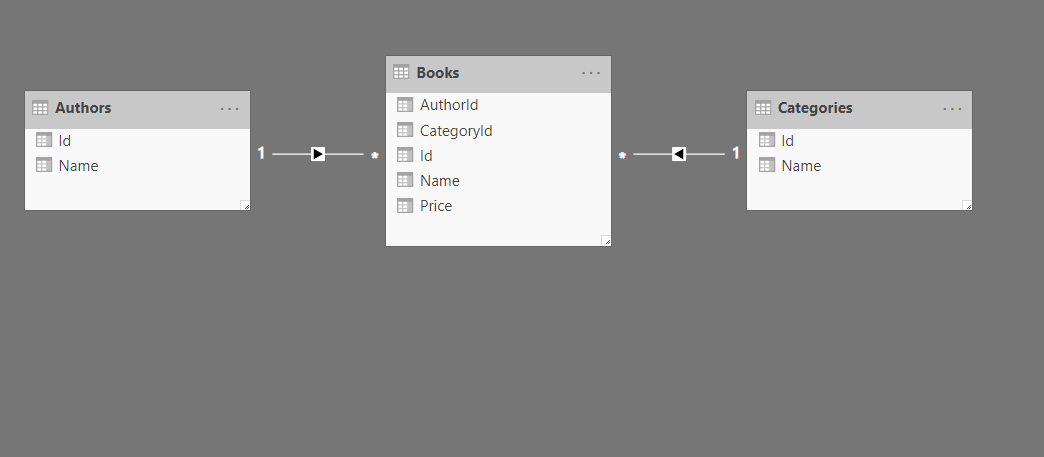Click the column icon beside CategoryId
1044x457 pixels.
405,130
